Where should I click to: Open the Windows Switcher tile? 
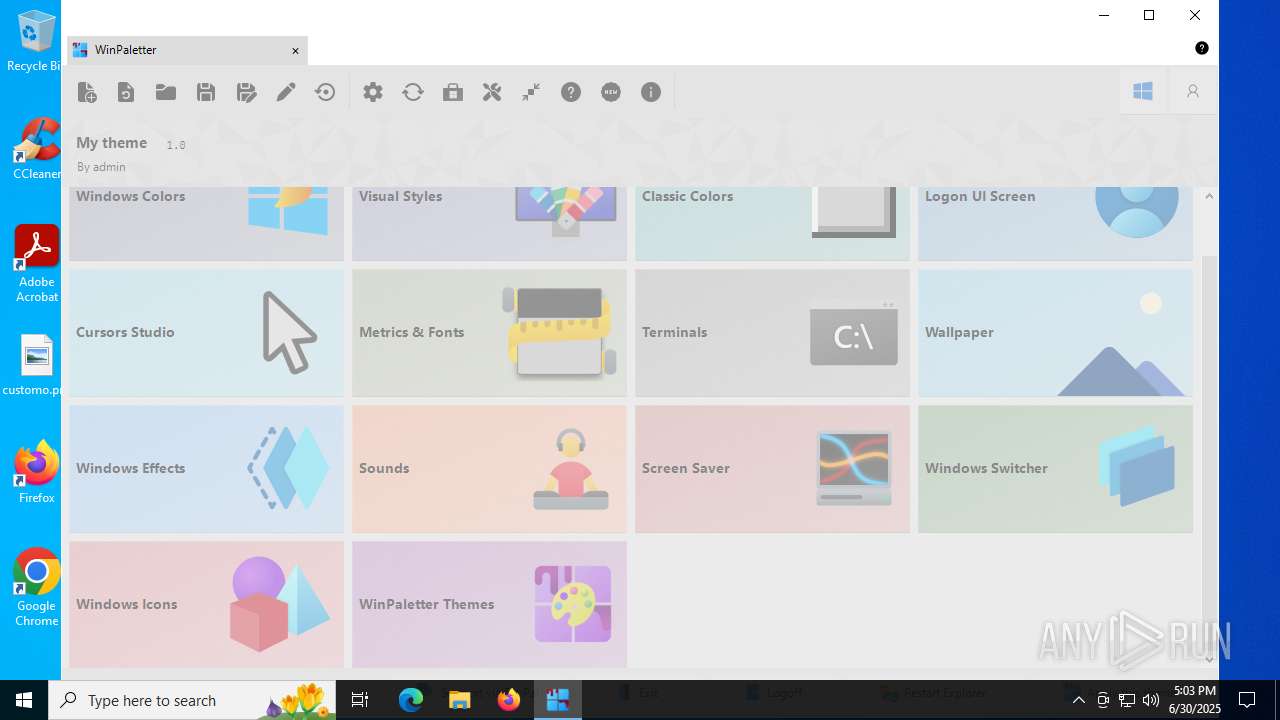click(x=1055, y=469)
